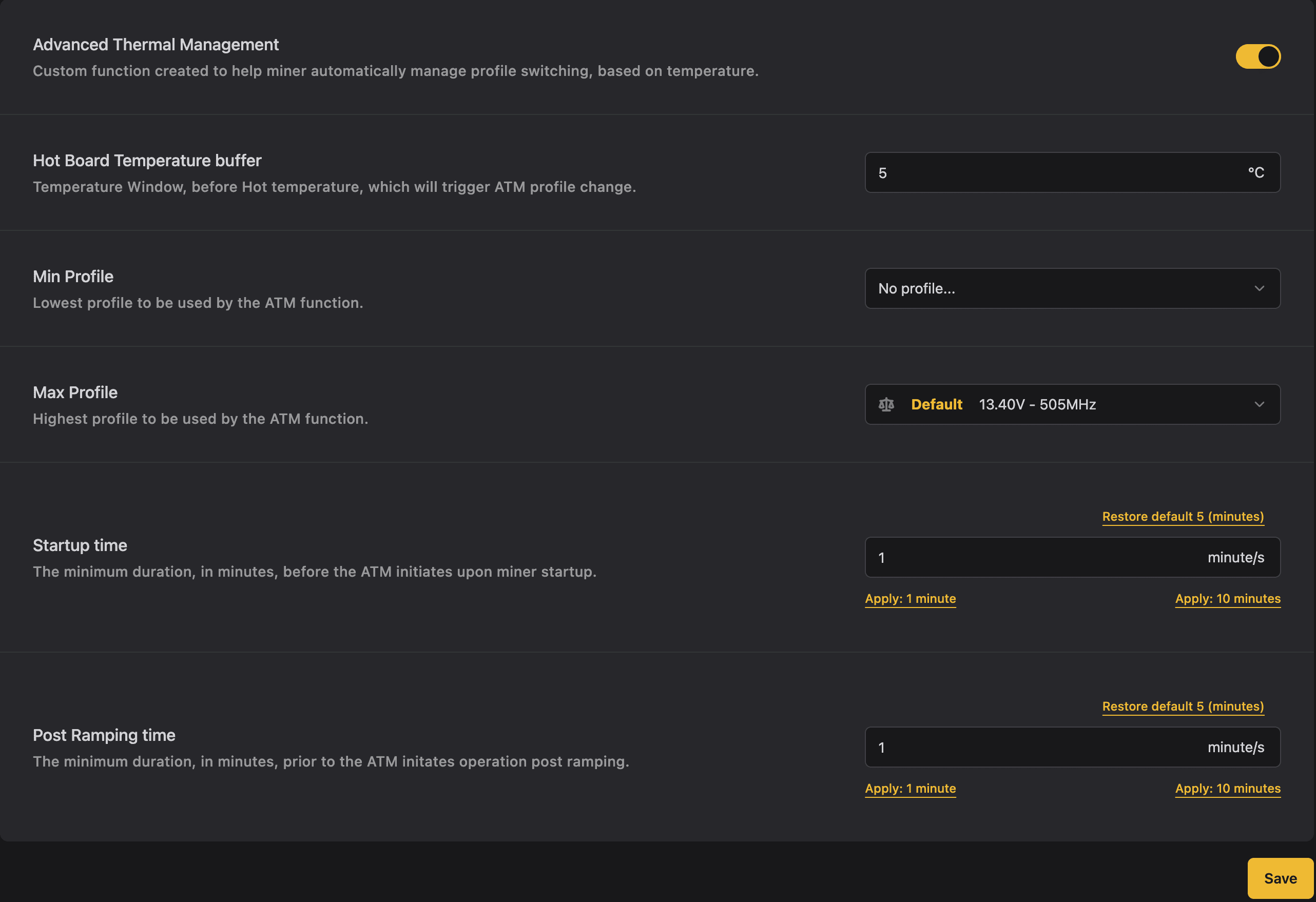Click the scale icon beside Default profile
Image resolution: width=1316 pixels, height=902 pixels.
click(x=887, y=404)
